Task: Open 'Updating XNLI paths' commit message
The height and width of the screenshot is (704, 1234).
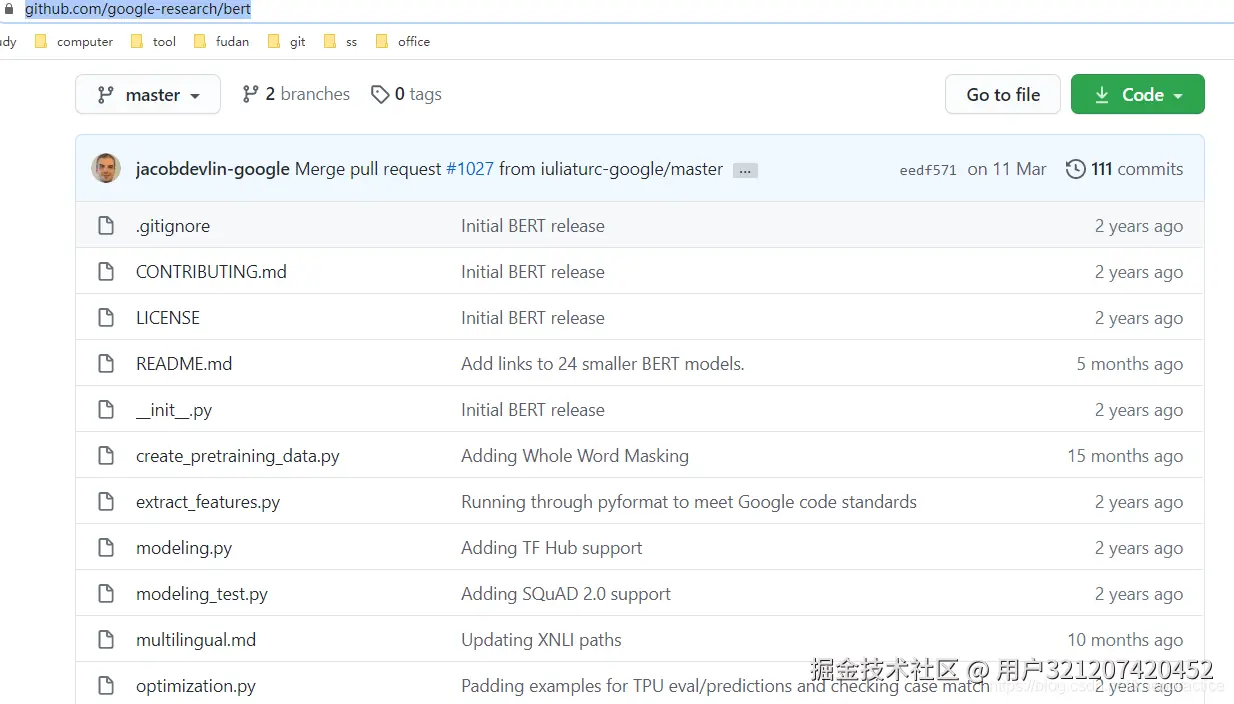Action: [x=541, y=640]
